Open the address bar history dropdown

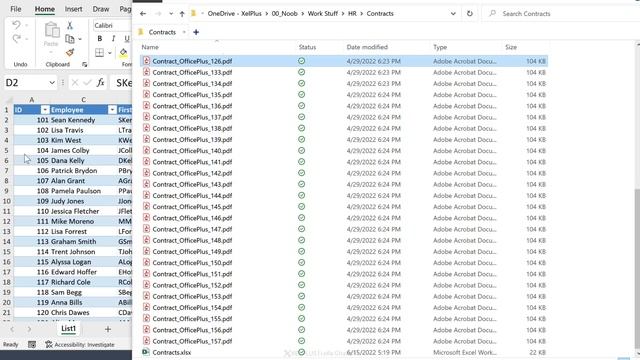click(x=453, y=13)
